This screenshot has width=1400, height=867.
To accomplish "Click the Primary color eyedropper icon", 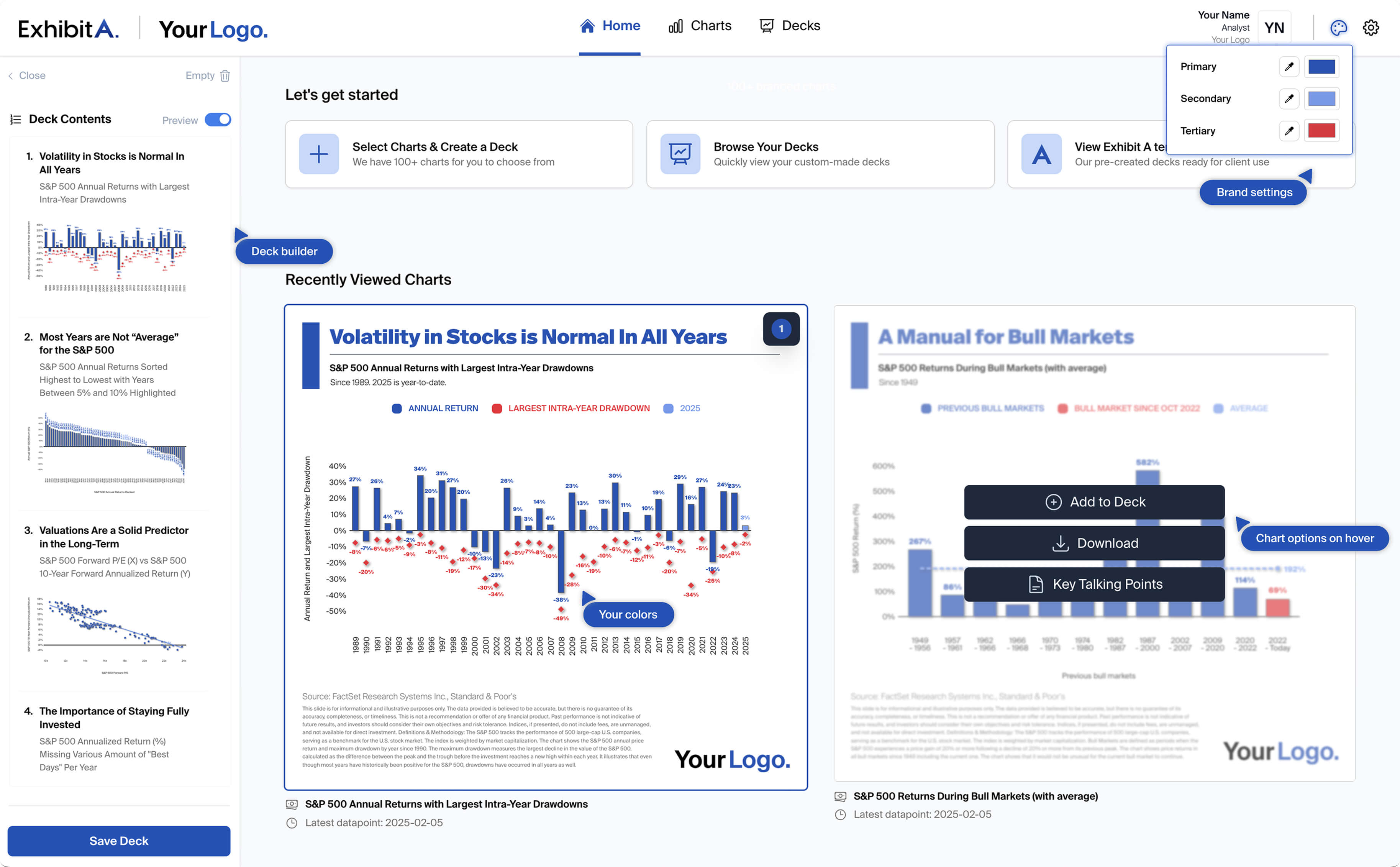I will 1289,67.
